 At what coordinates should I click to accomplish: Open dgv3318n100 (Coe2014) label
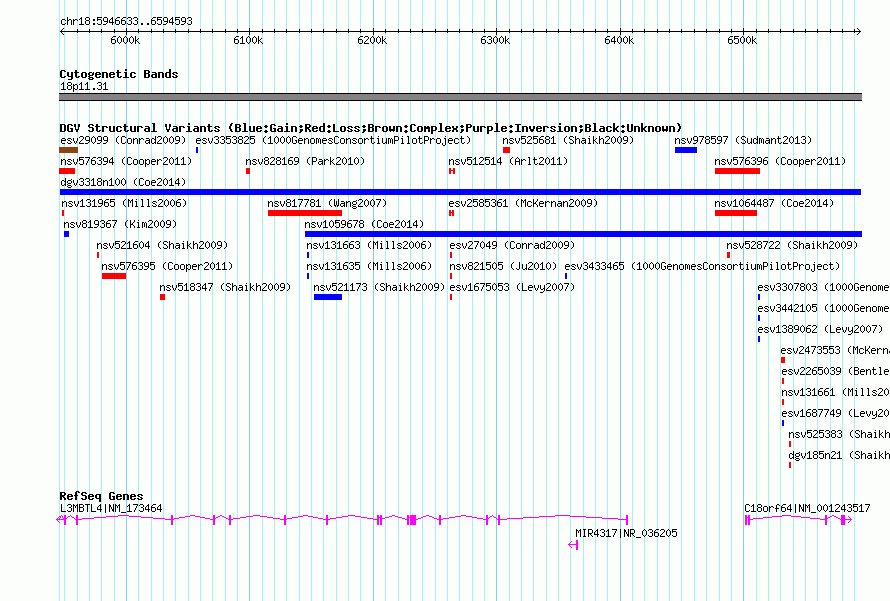[123, 182]
